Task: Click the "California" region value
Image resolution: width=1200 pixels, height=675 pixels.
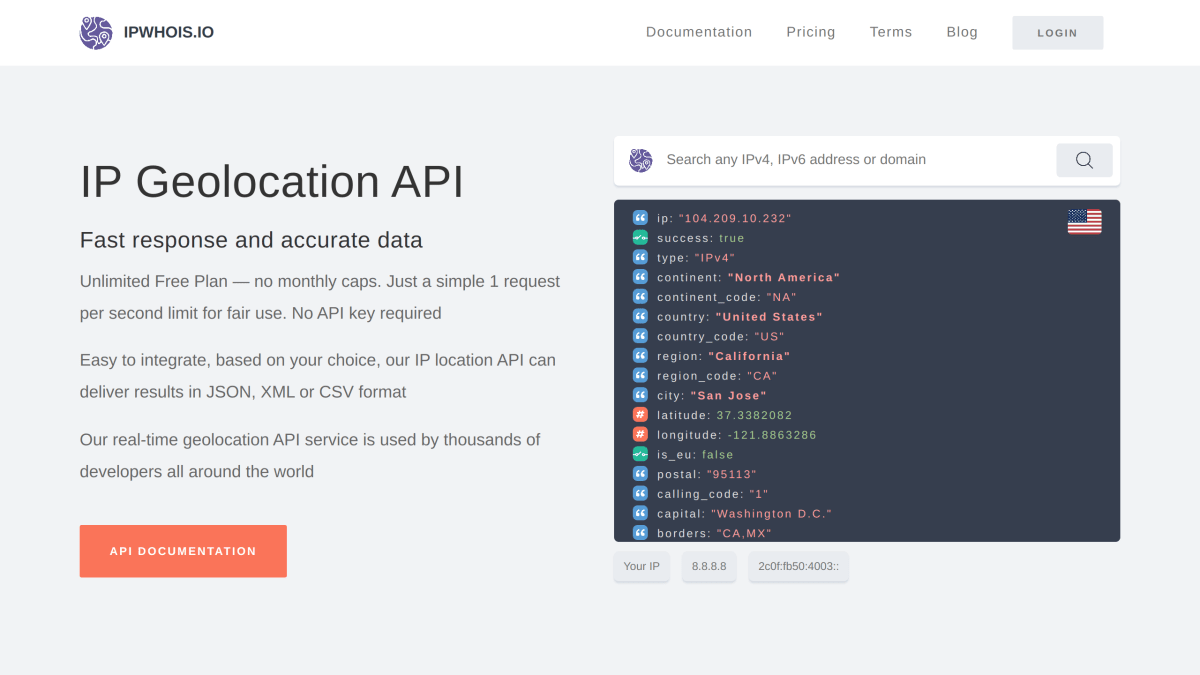Action: 750,356
